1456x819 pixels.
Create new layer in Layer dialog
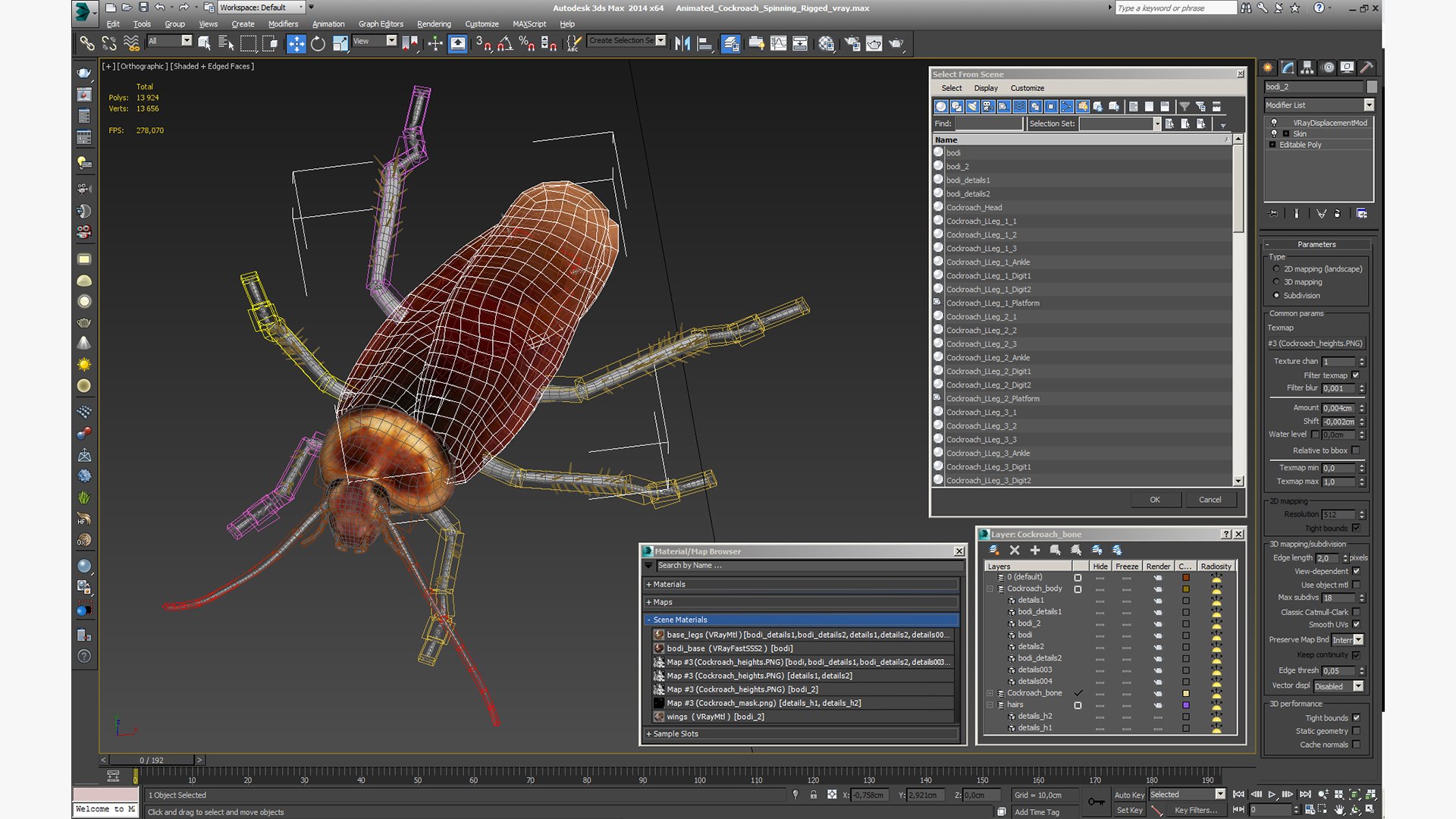point(994,550)
